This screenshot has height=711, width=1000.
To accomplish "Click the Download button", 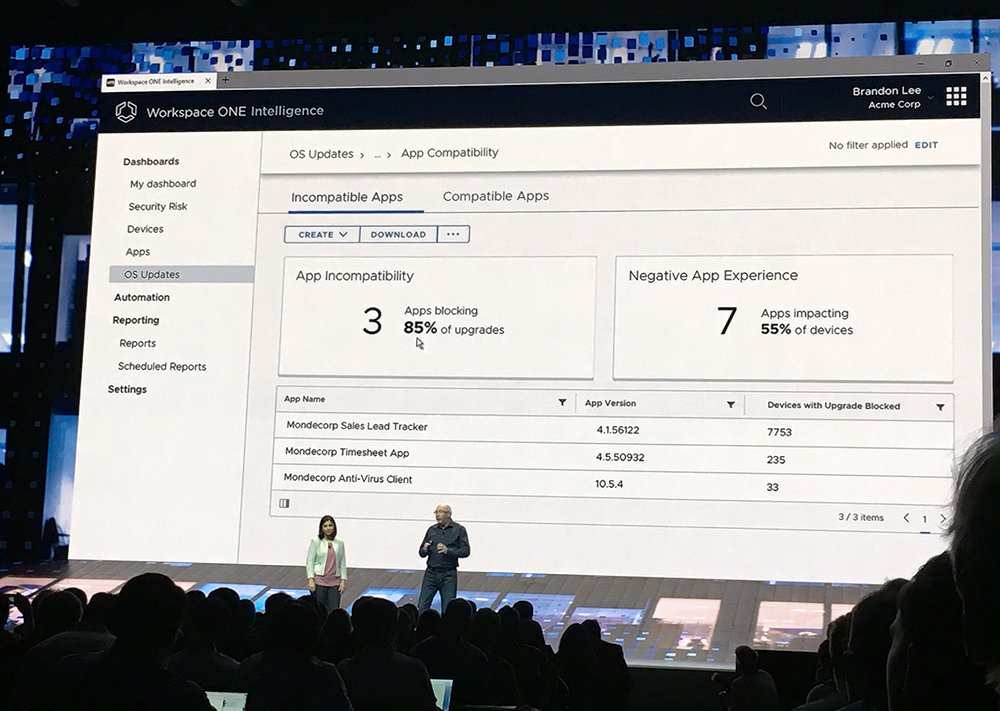I will click(x=398, y=234).
